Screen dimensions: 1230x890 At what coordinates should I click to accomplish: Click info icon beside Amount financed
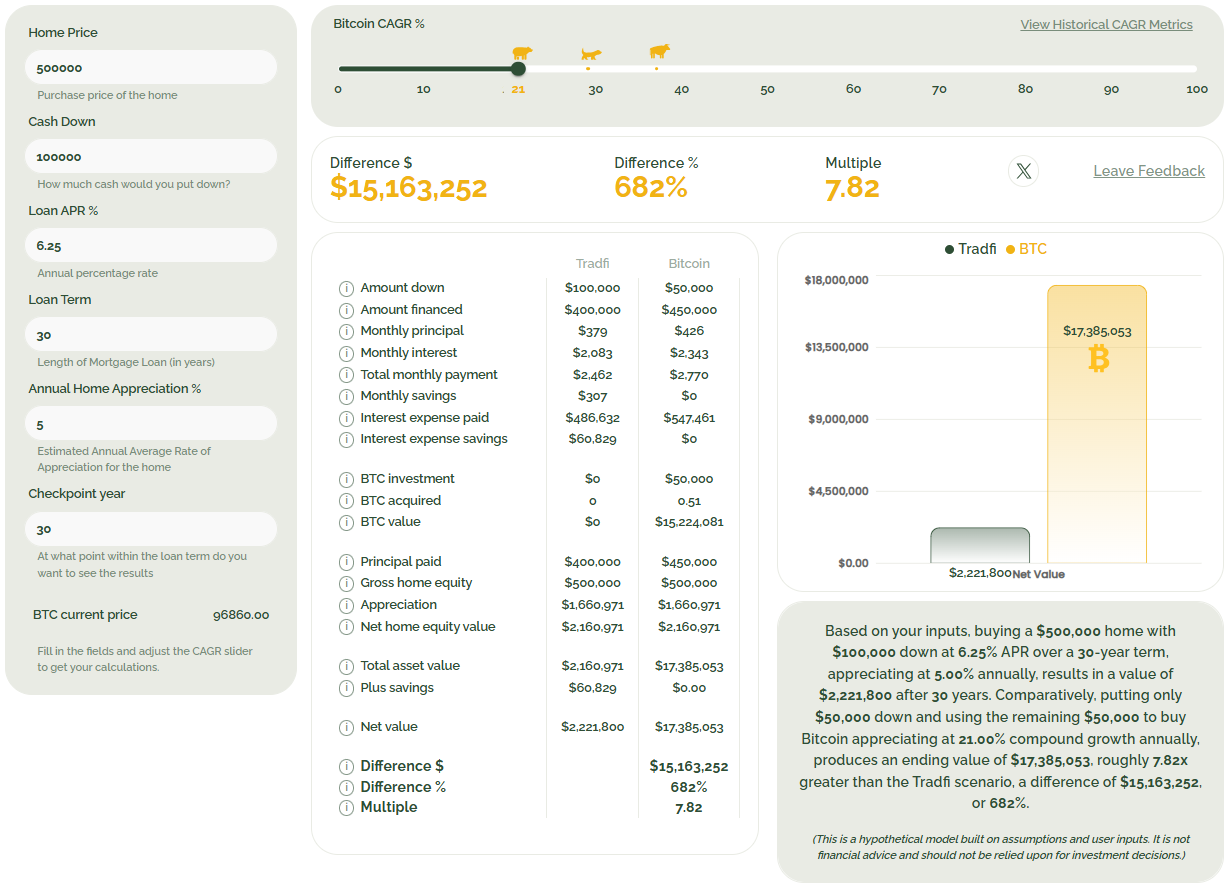pos(347,310)
